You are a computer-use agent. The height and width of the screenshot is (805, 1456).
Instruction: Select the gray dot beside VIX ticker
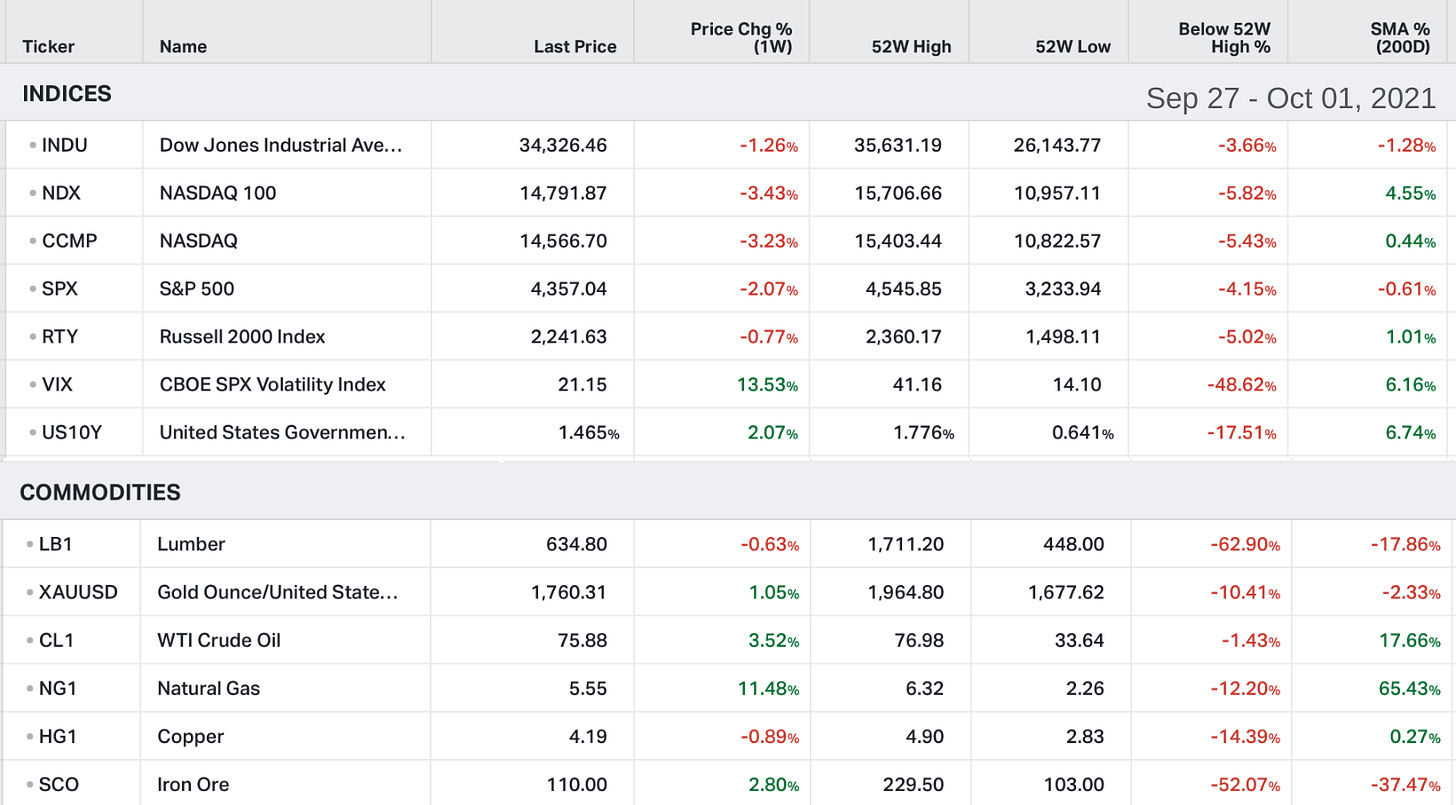point(34,385)
